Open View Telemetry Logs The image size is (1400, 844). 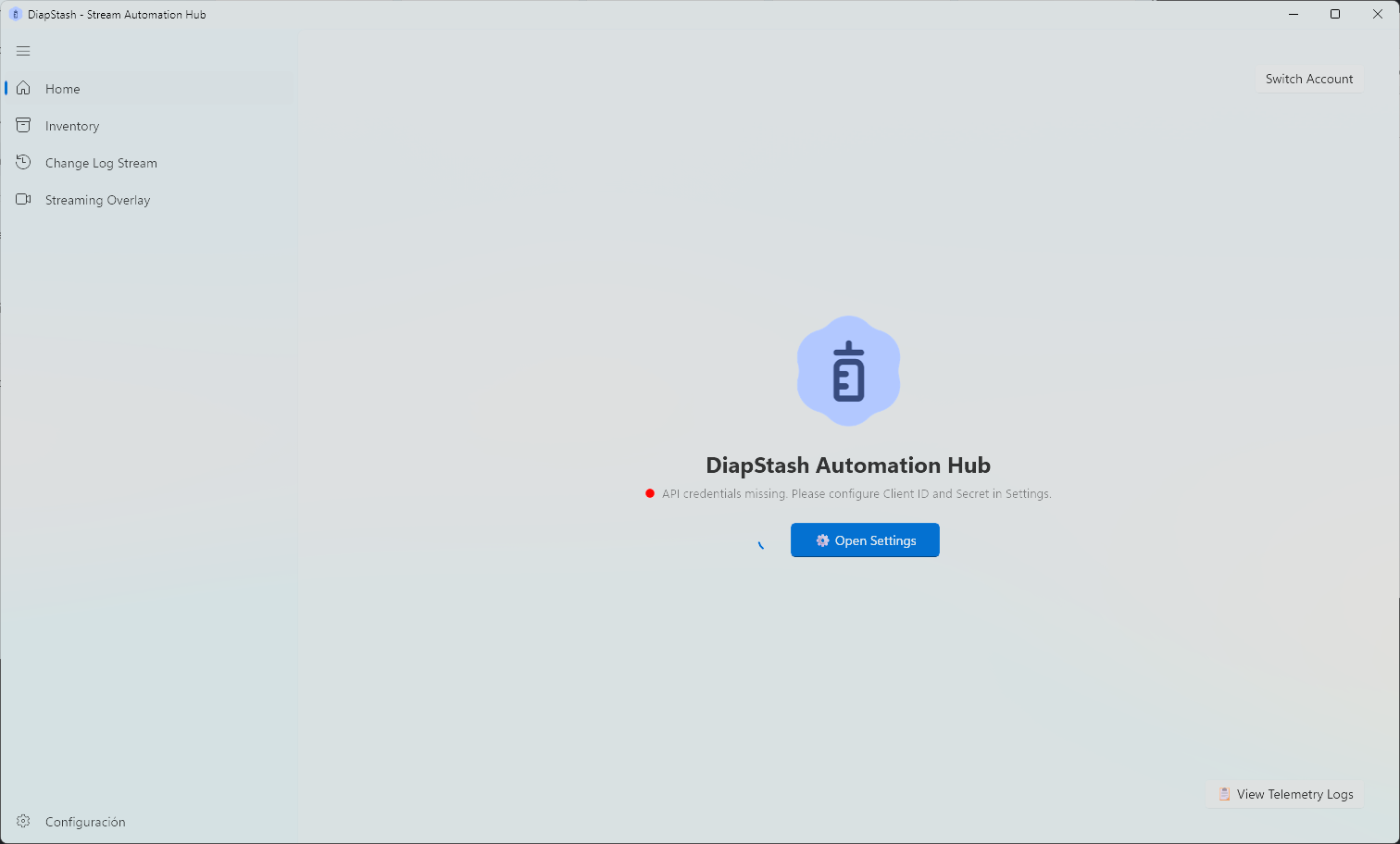1285,794
